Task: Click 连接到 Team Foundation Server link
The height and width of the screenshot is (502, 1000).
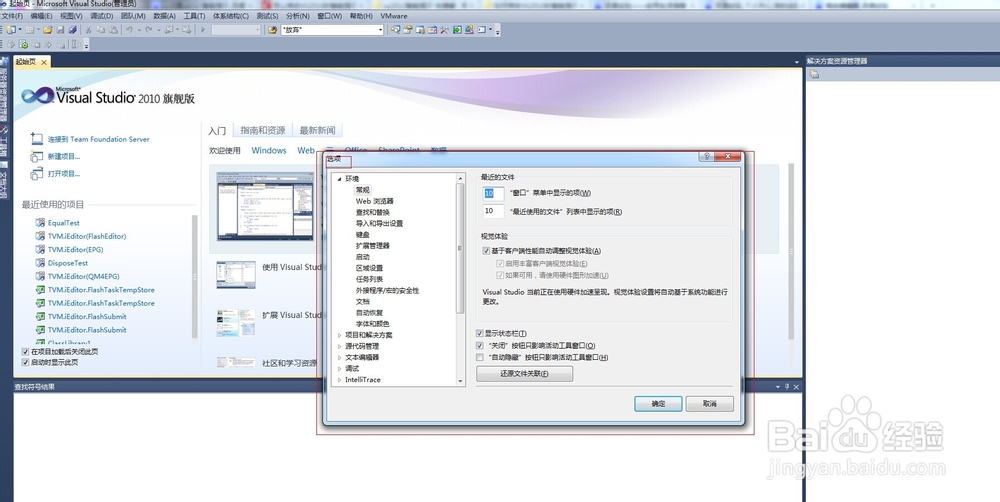Action: (x=98, y=139)
